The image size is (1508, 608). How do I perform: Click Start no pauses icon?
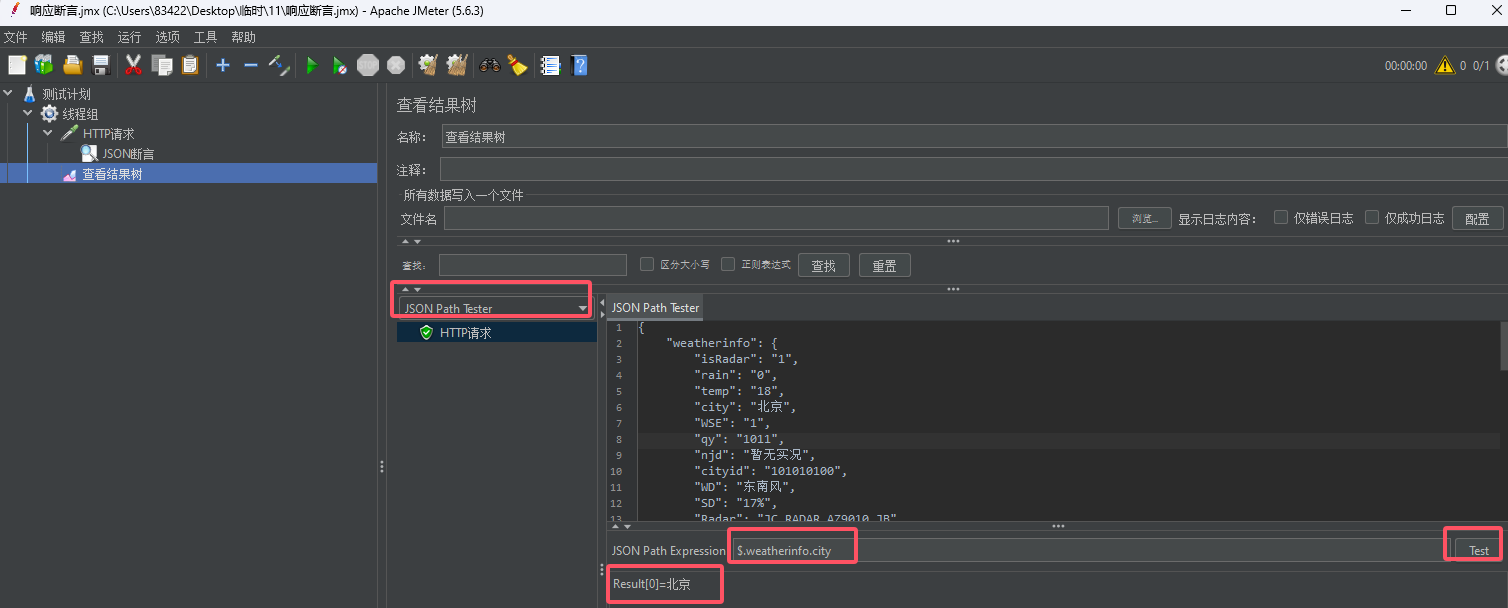click(x=340, y=65)
